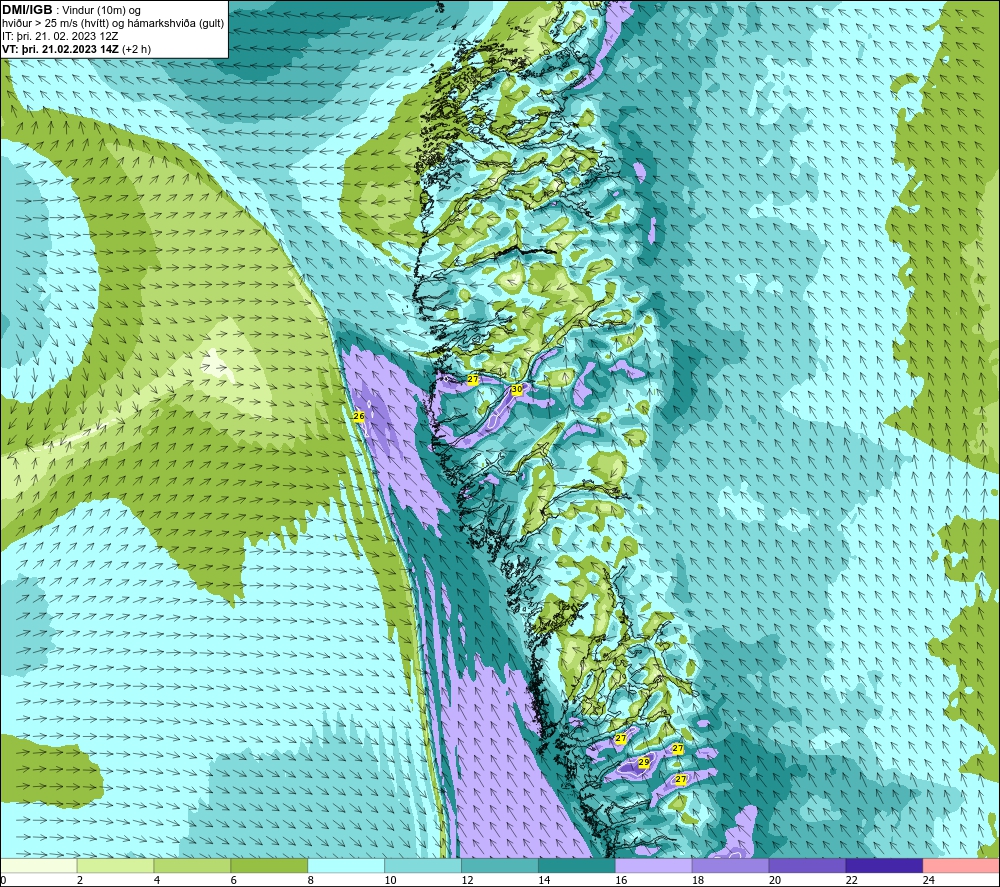
Task: Click the 27 gust label beside label 30
Action: (x=473, y=379)
